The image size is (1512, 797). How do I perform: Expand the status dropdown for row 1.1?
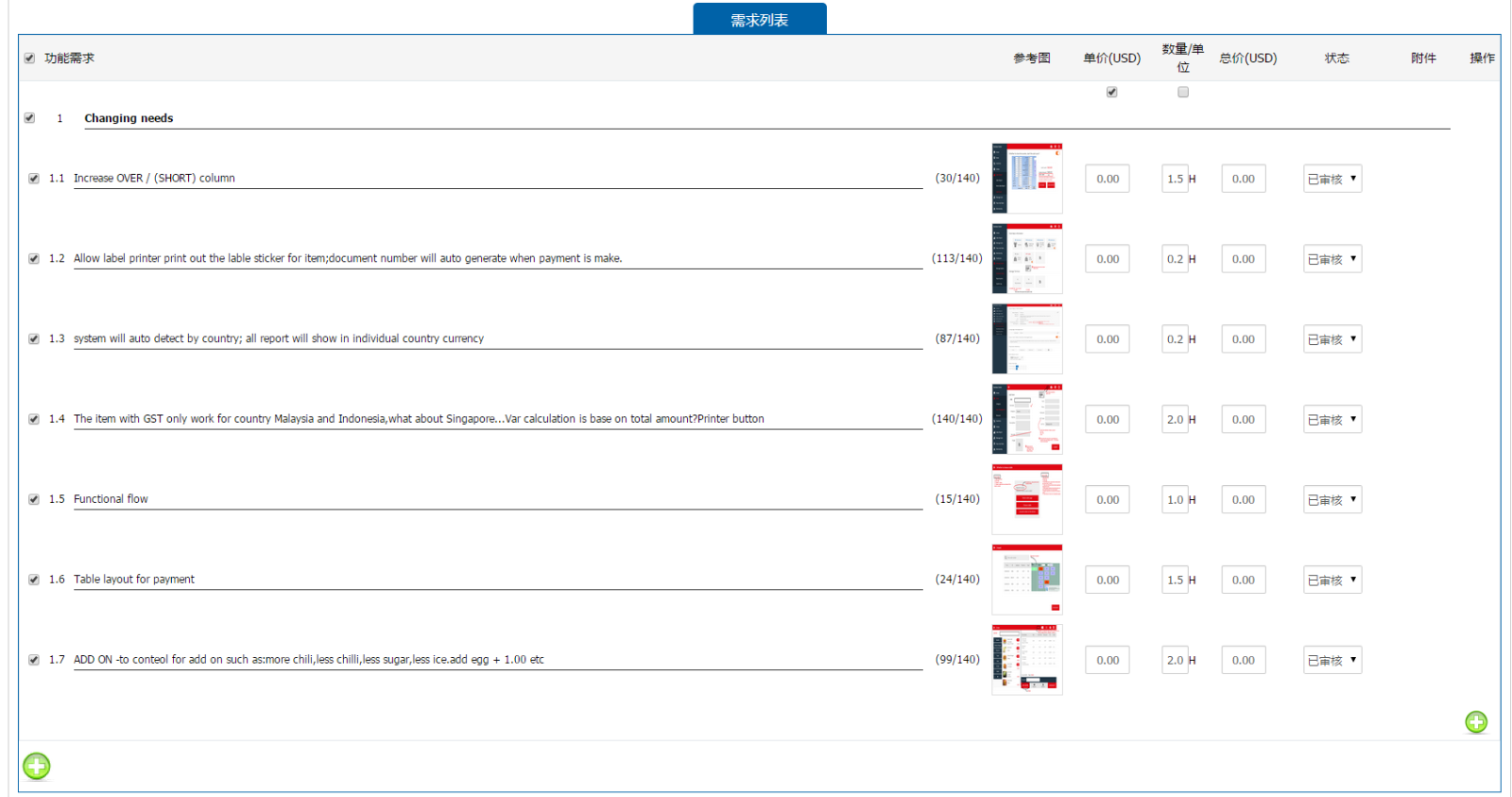coord(1332,179)
